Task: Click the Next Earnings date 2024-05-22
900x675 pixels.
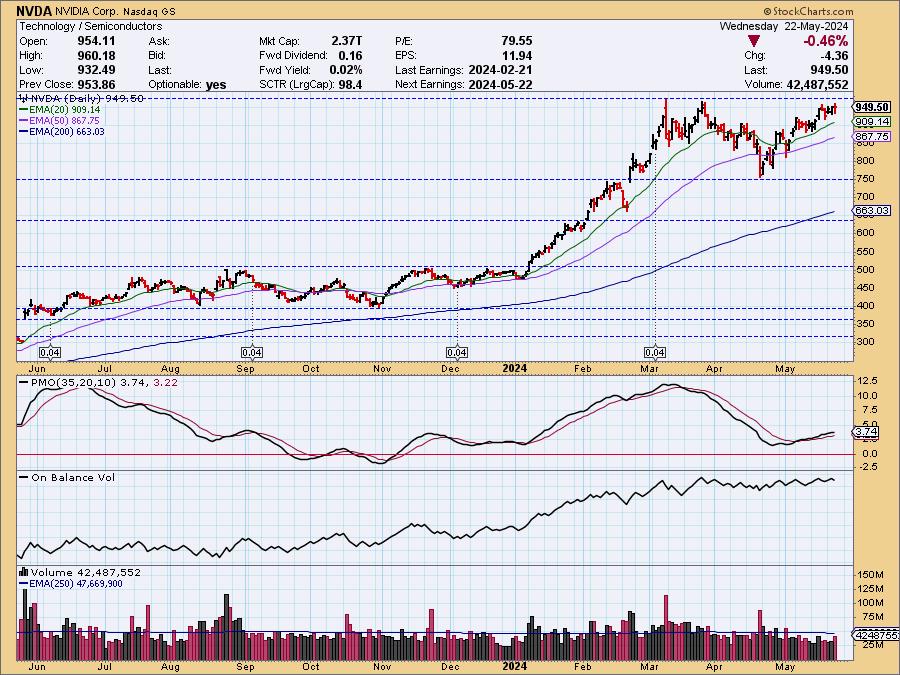Action: (x=500, y=84)
